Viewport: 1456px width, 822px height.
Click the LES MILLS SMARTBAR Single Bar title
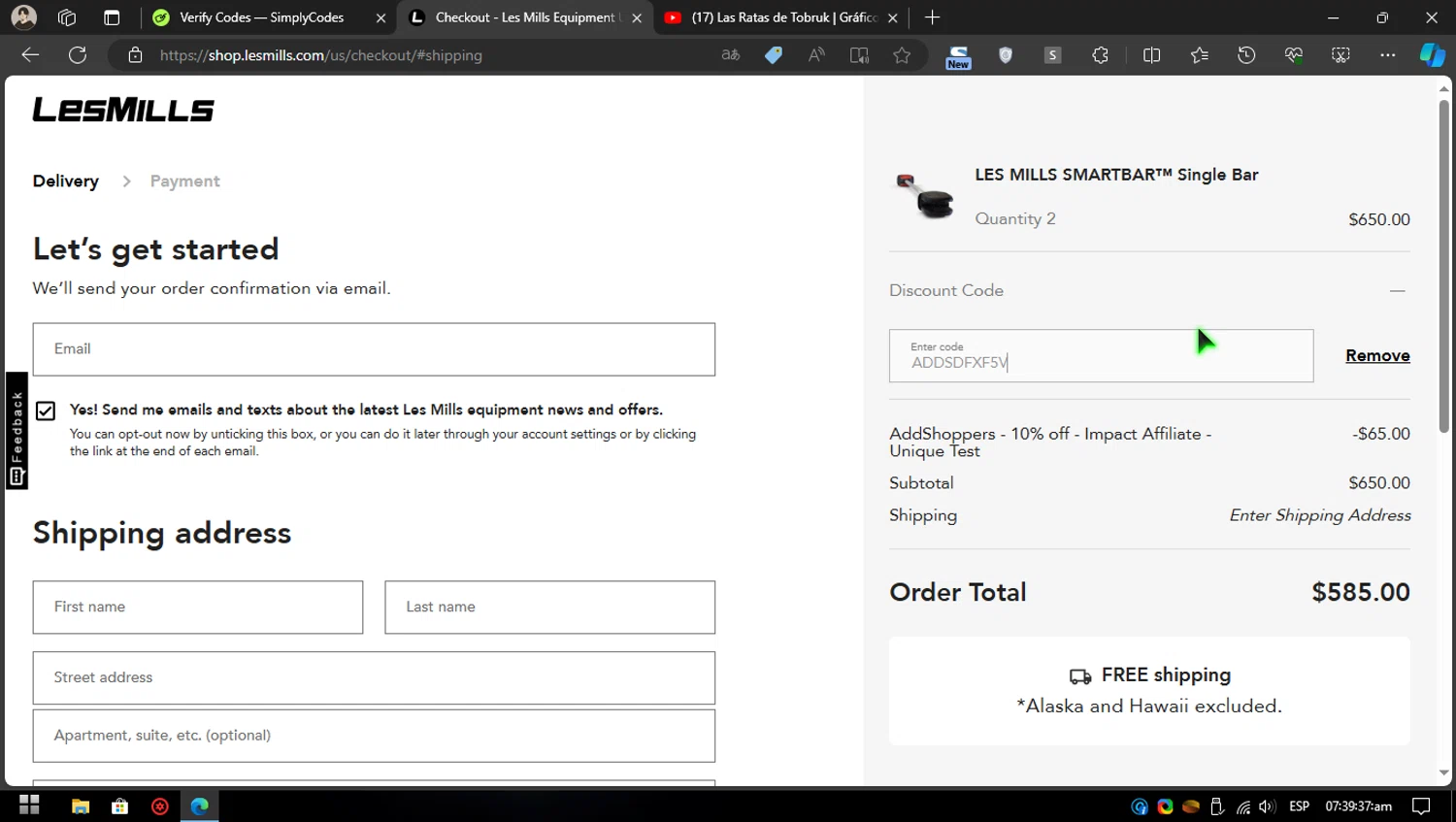coord(1116,175)
